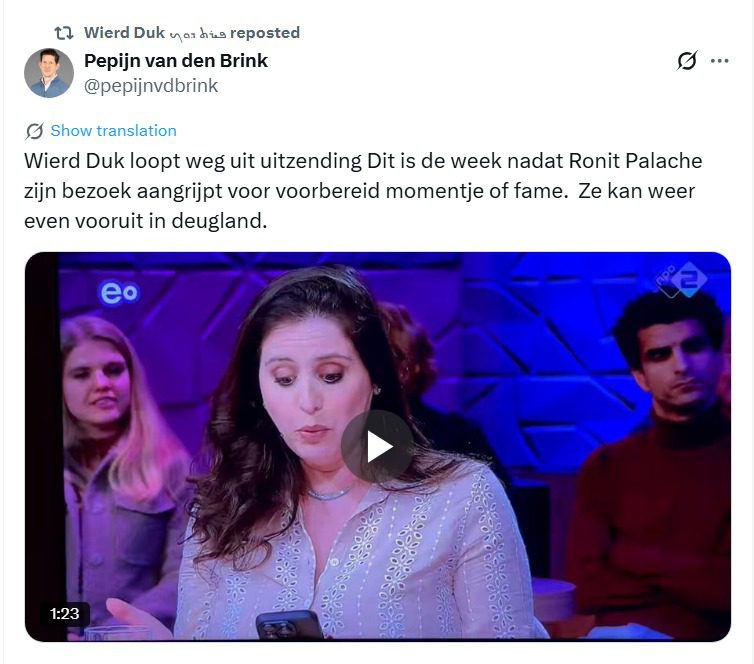Click the repost arrows icon above the post
This screenshot has height=664, width=754.
point(63,33)
